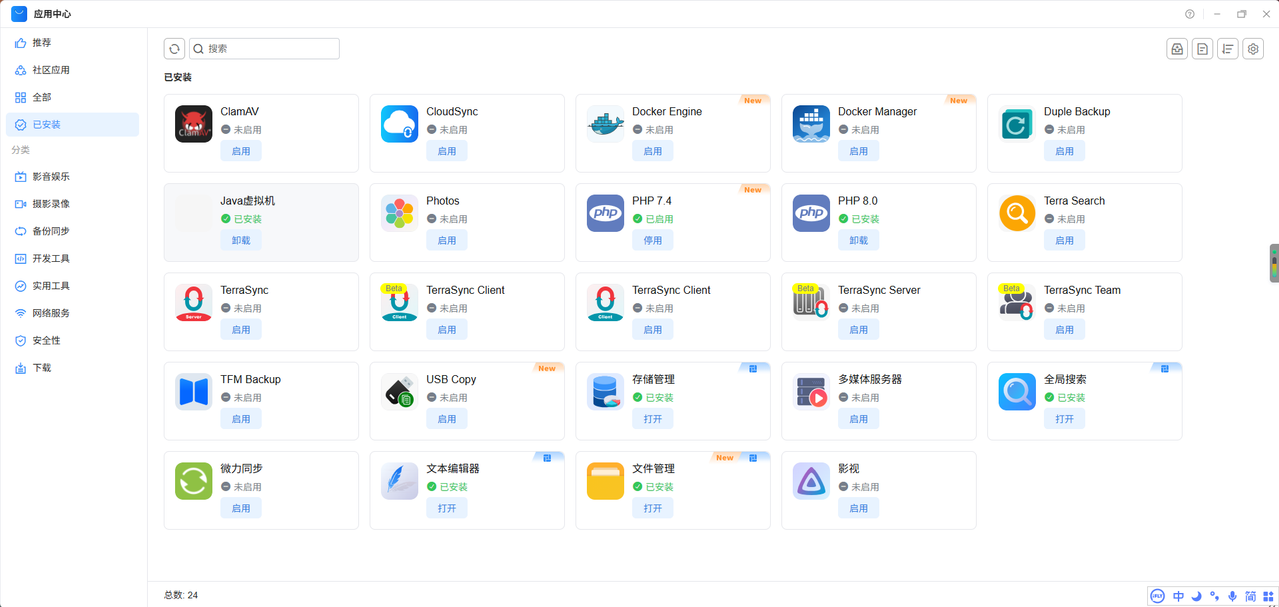Open the sort order options
This screenshot has width=1279, height=607.
click(x=1228, y=49)
